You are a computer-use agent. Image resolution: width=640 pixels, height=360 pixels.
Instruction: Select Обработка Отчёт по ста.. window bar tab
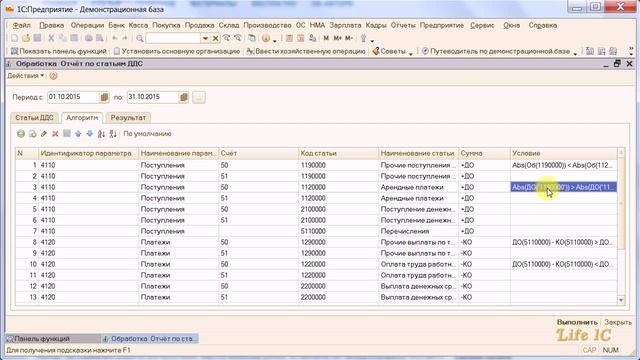coord(150,339)
